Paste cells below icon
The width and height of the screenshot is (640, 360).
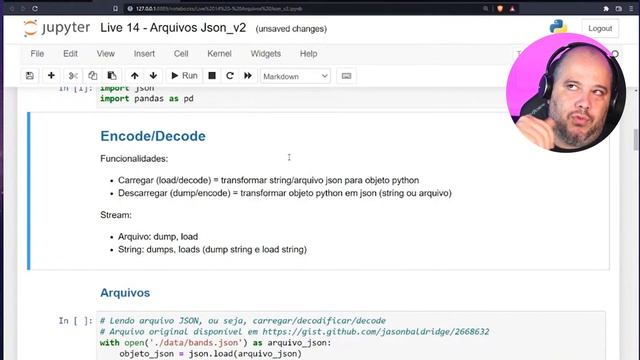pos(112,76)
